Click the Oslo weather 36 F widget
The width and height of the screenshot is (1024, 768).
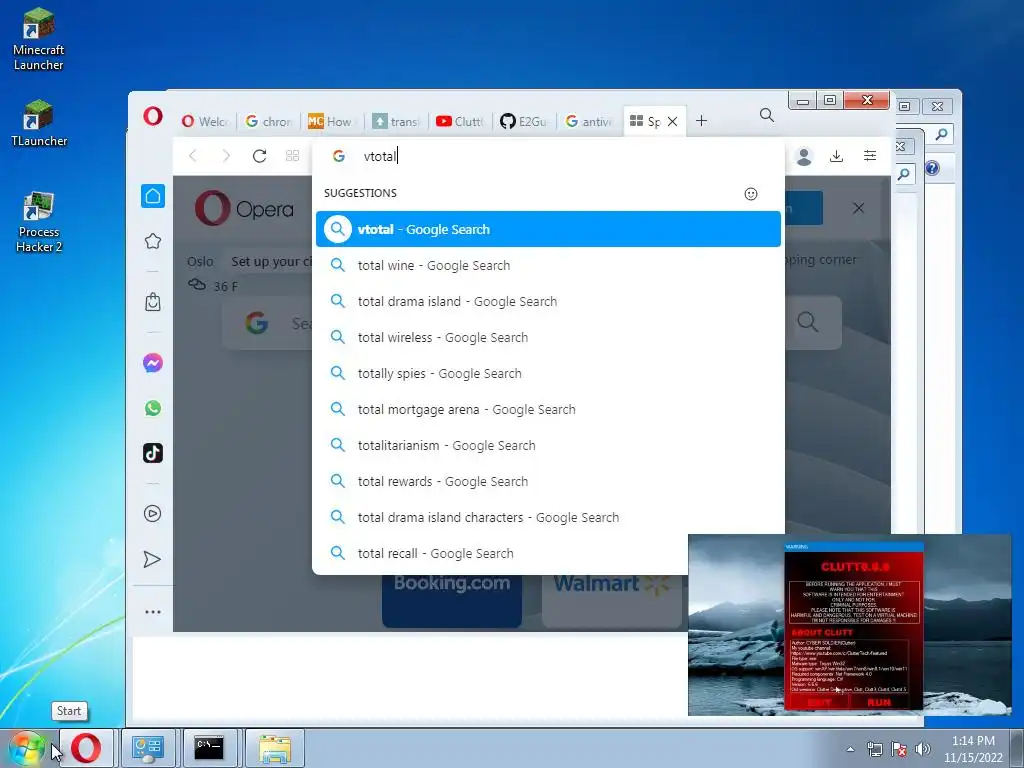(x=213, y=286)
